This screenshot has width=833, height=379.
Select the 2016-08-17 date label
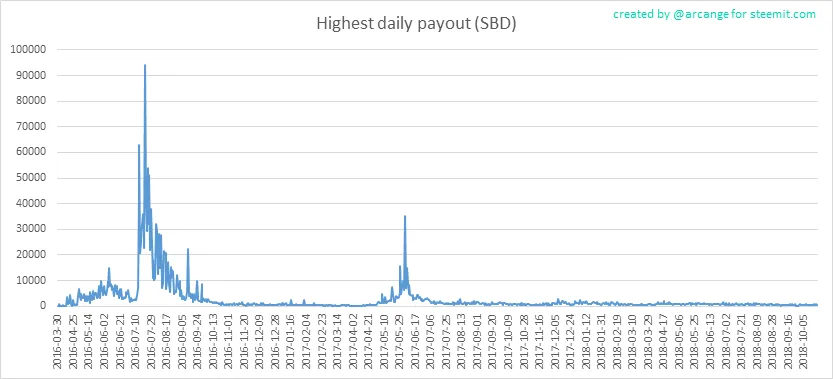click(166, 341)
